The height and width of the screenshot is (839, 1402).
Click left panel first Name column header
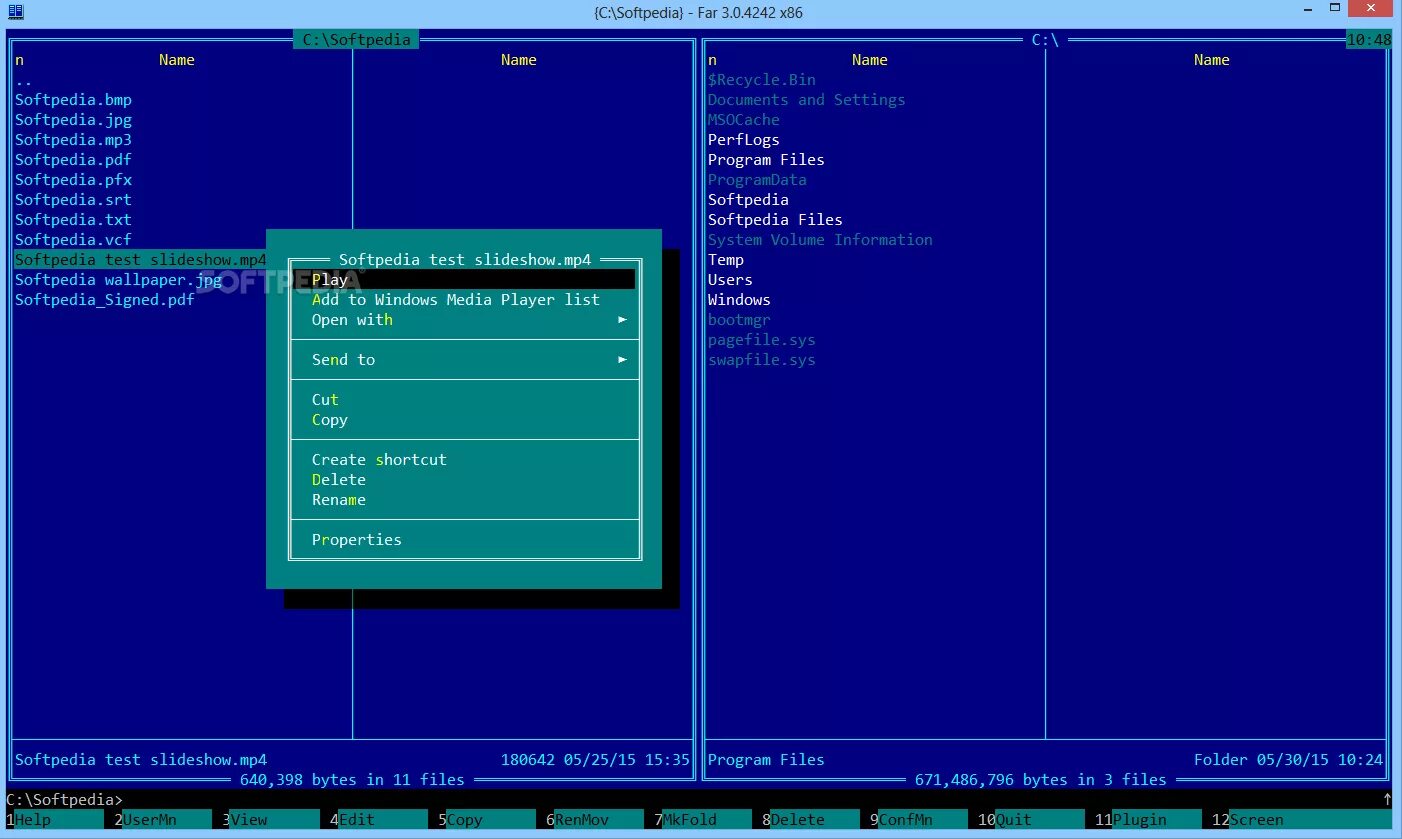click(x=177, y=60)
